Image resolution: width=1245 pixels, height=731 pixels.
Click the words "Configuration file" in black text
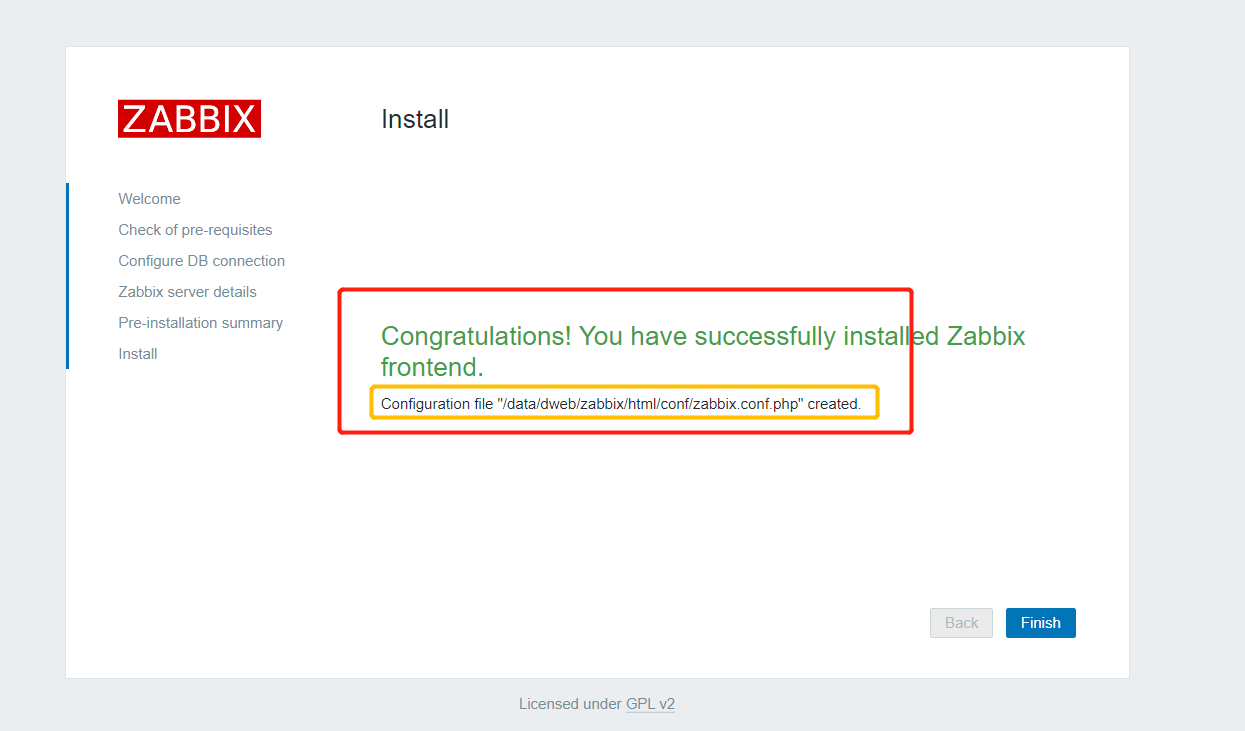click(x=437, y=404)
